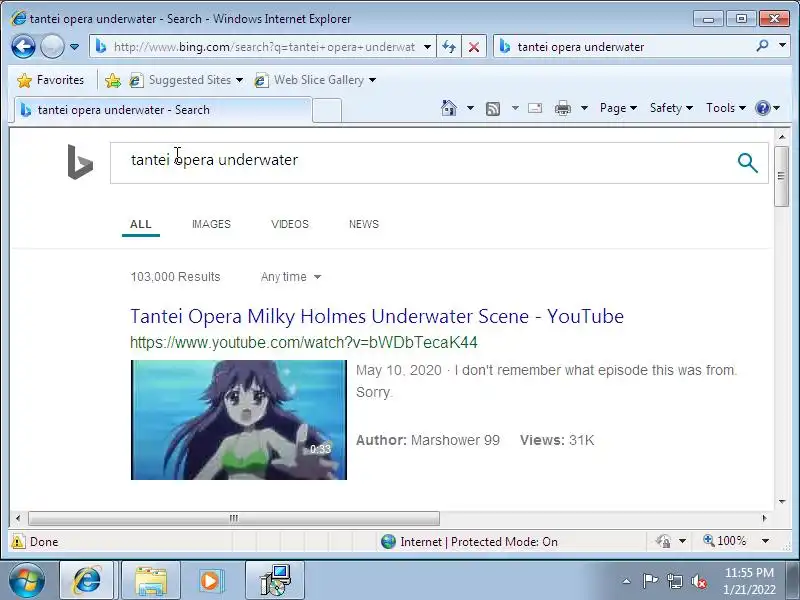Click the taskbar clock showing 11:55 PM
Screen dimensions: 800x600
[749, 581]
